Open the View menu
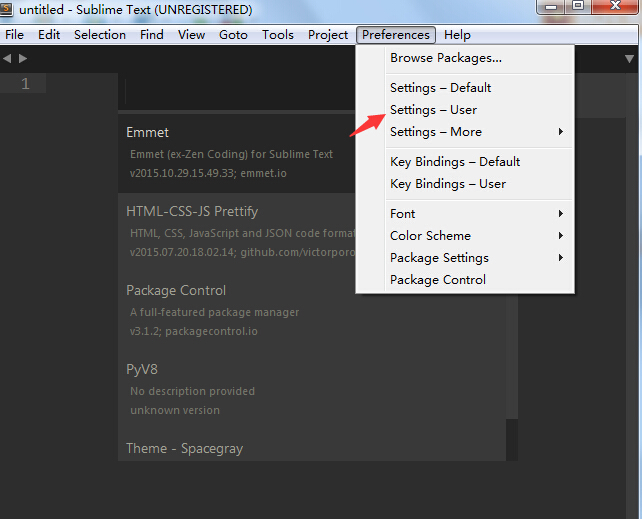Viewport: 642px width, 519px height. (191, 35)
